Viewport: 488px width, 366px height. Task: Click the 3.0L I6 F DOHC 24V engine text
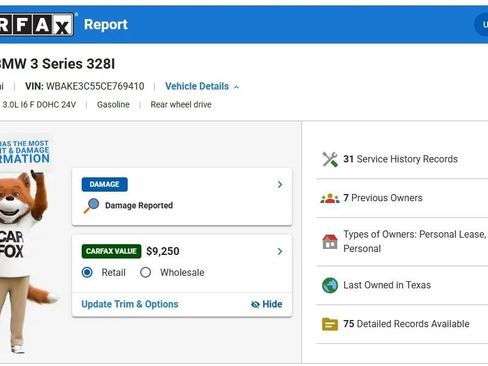pyautogui.click(x=39, y=105)
